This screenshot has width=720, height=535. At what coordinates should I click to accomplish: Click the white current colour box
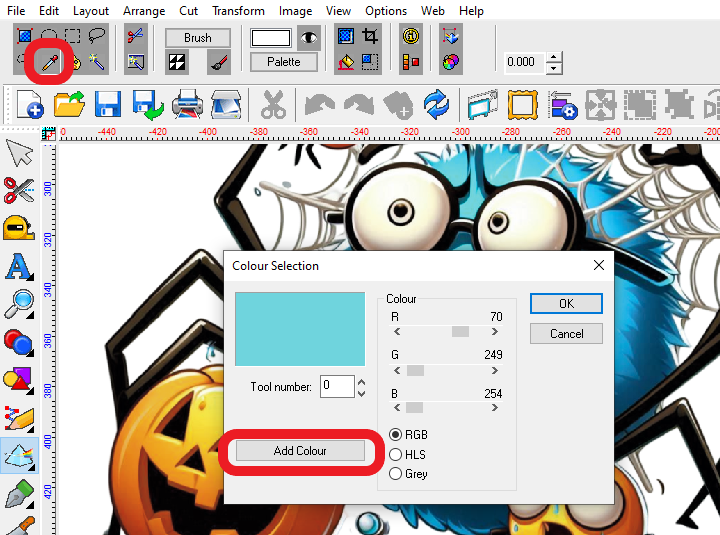coord(271,38)
